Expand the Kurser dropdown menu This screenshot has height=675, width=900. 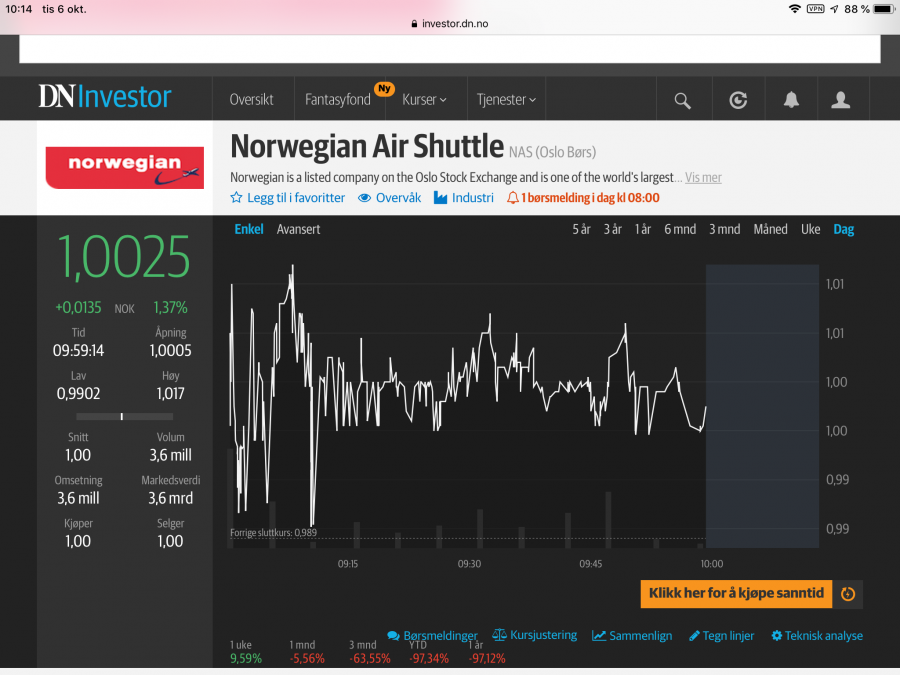424,100
